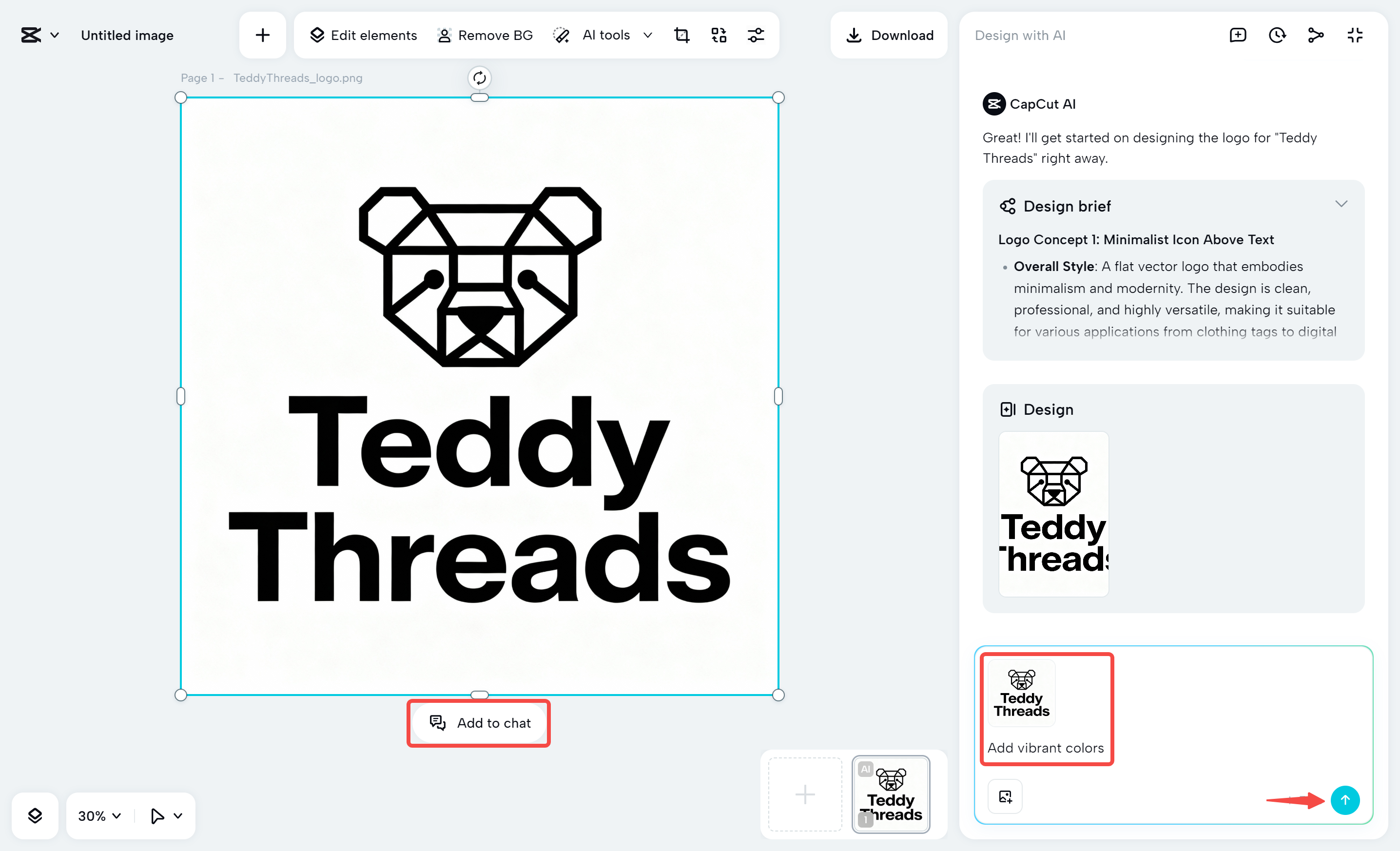Click the share nodes icon in the AI panel

tap(1316, 35)
